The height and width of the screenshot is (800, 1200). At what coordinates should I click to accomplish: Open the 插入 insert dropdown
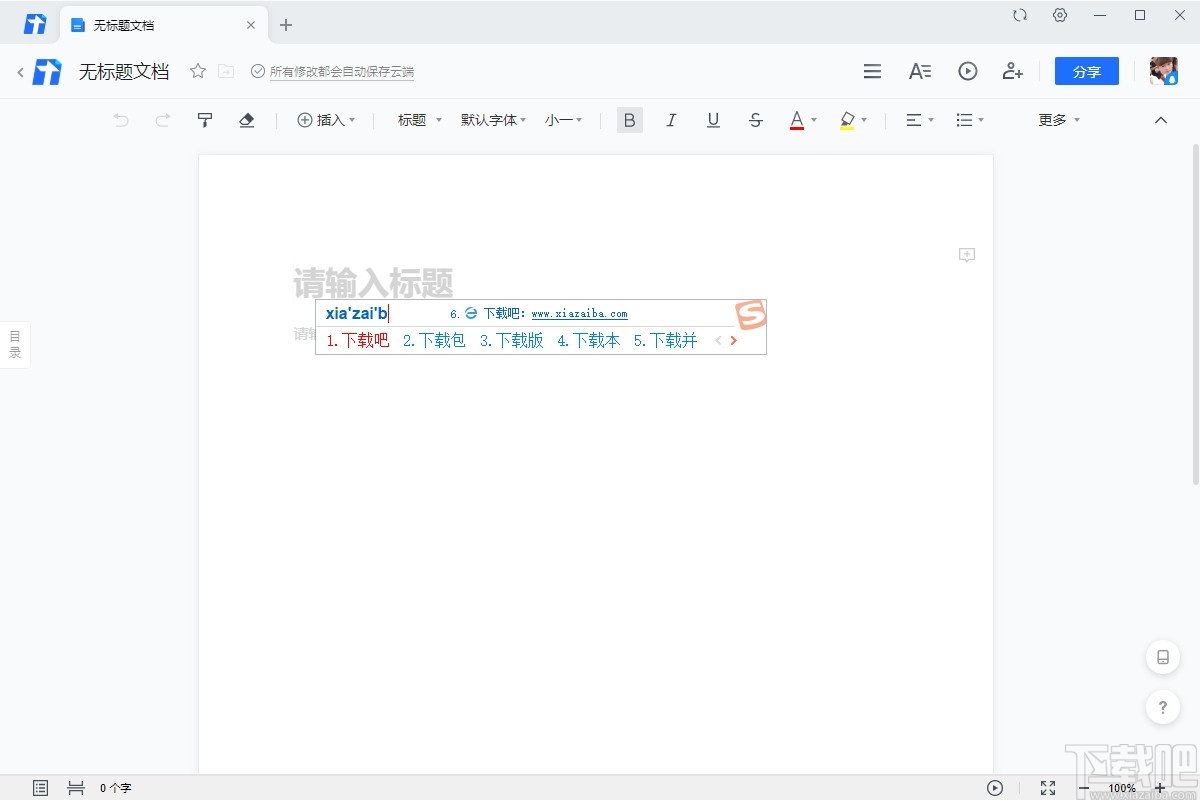click(x=327, y=120)
